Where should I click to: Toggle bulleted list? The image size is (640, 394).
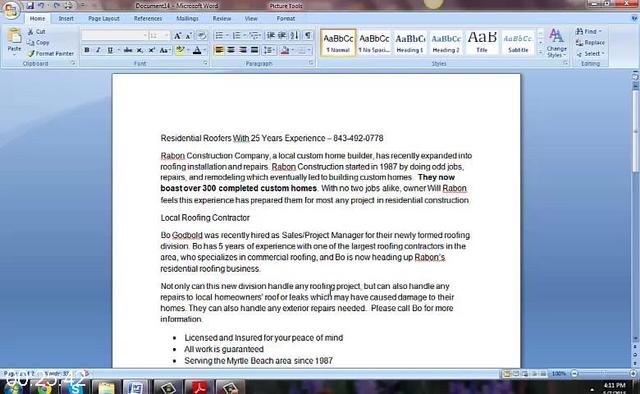tap(219, 36)
